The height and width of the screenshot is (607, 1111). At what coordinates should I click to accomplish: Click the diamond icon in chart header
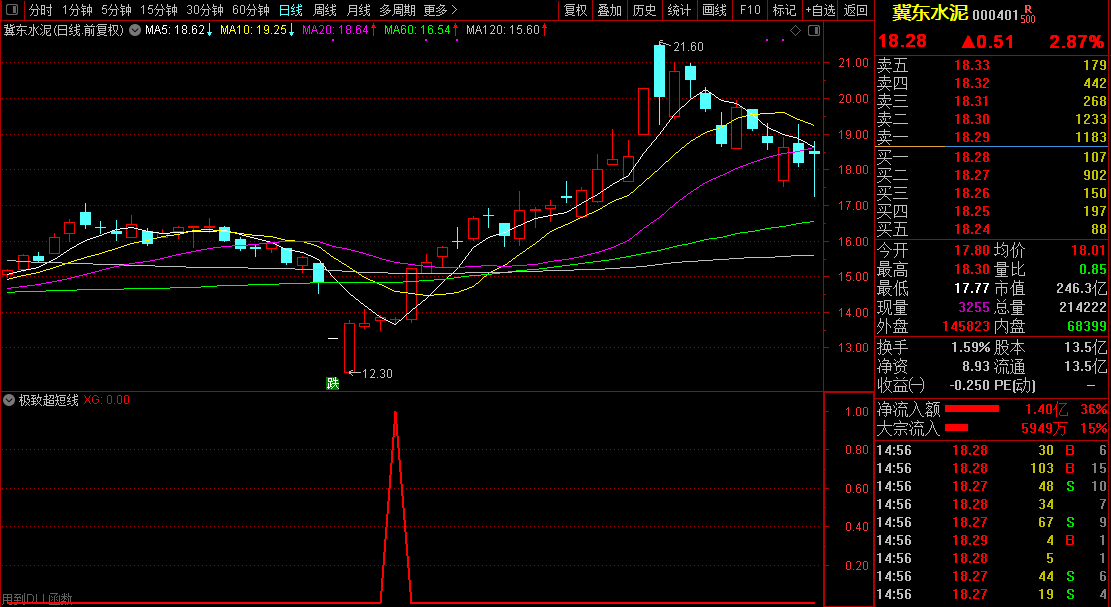pyautogui.click(x=795, y=30)
